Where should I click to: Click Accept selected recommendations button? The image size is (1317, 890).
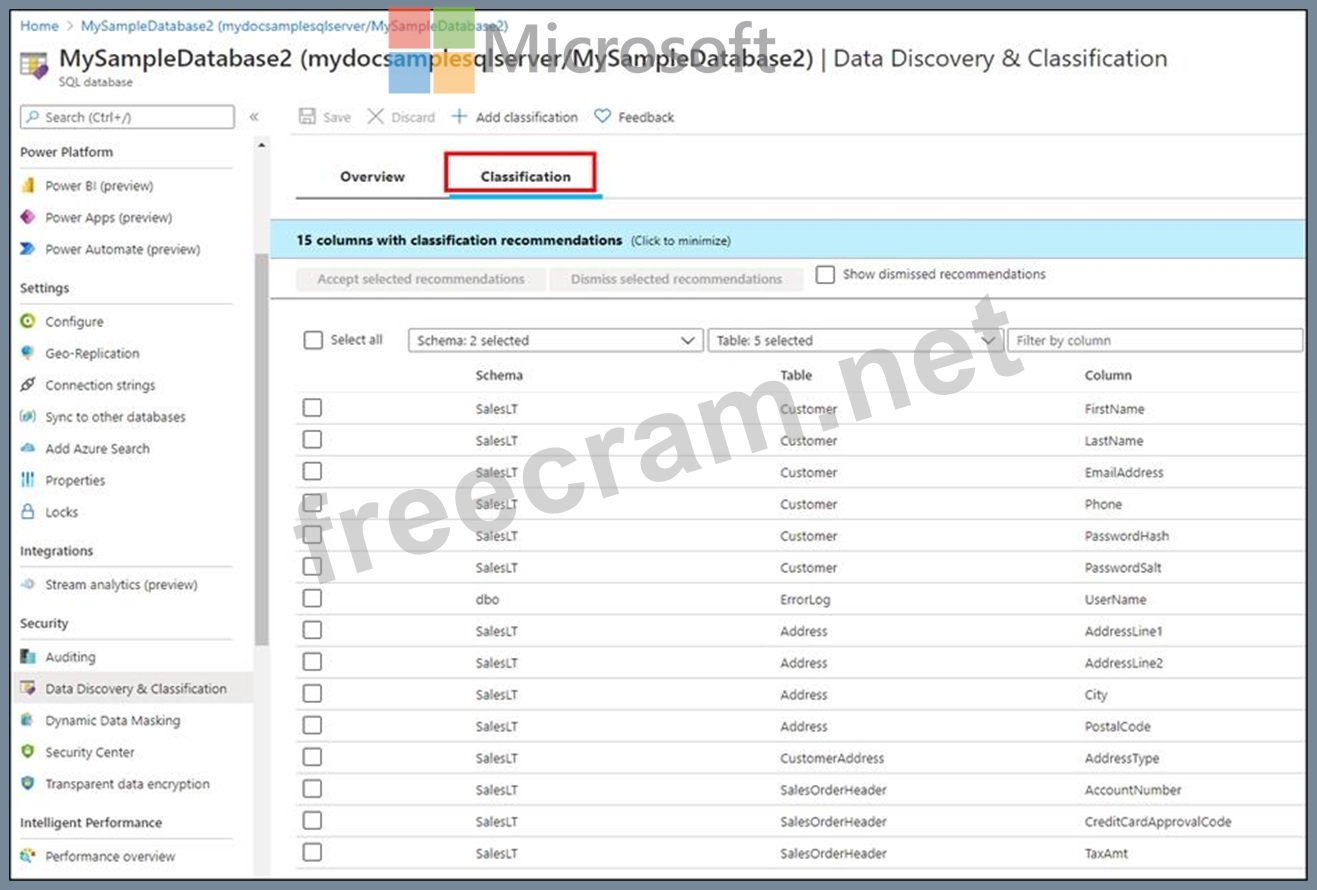421,279
